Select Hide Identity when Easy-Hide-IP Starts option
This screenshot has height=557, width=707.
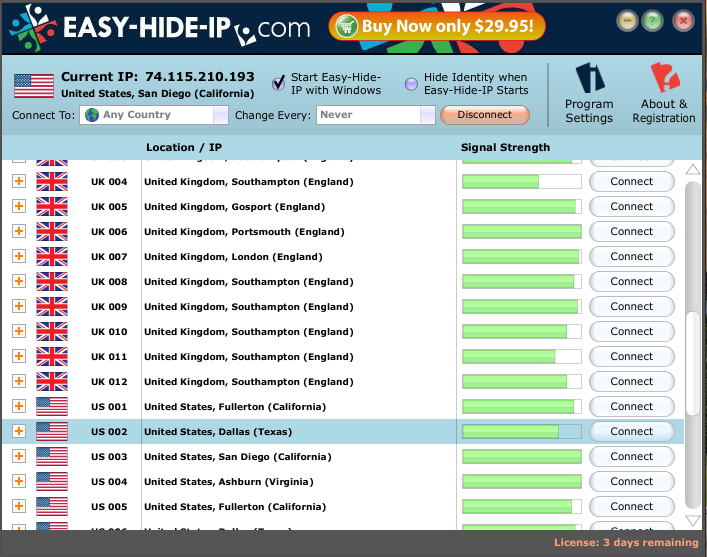(411, 84)
